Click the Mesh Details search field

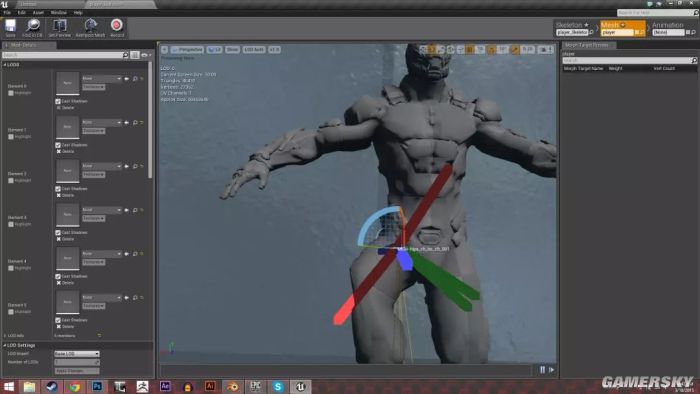pyautogui.click(x=65, y=55)
